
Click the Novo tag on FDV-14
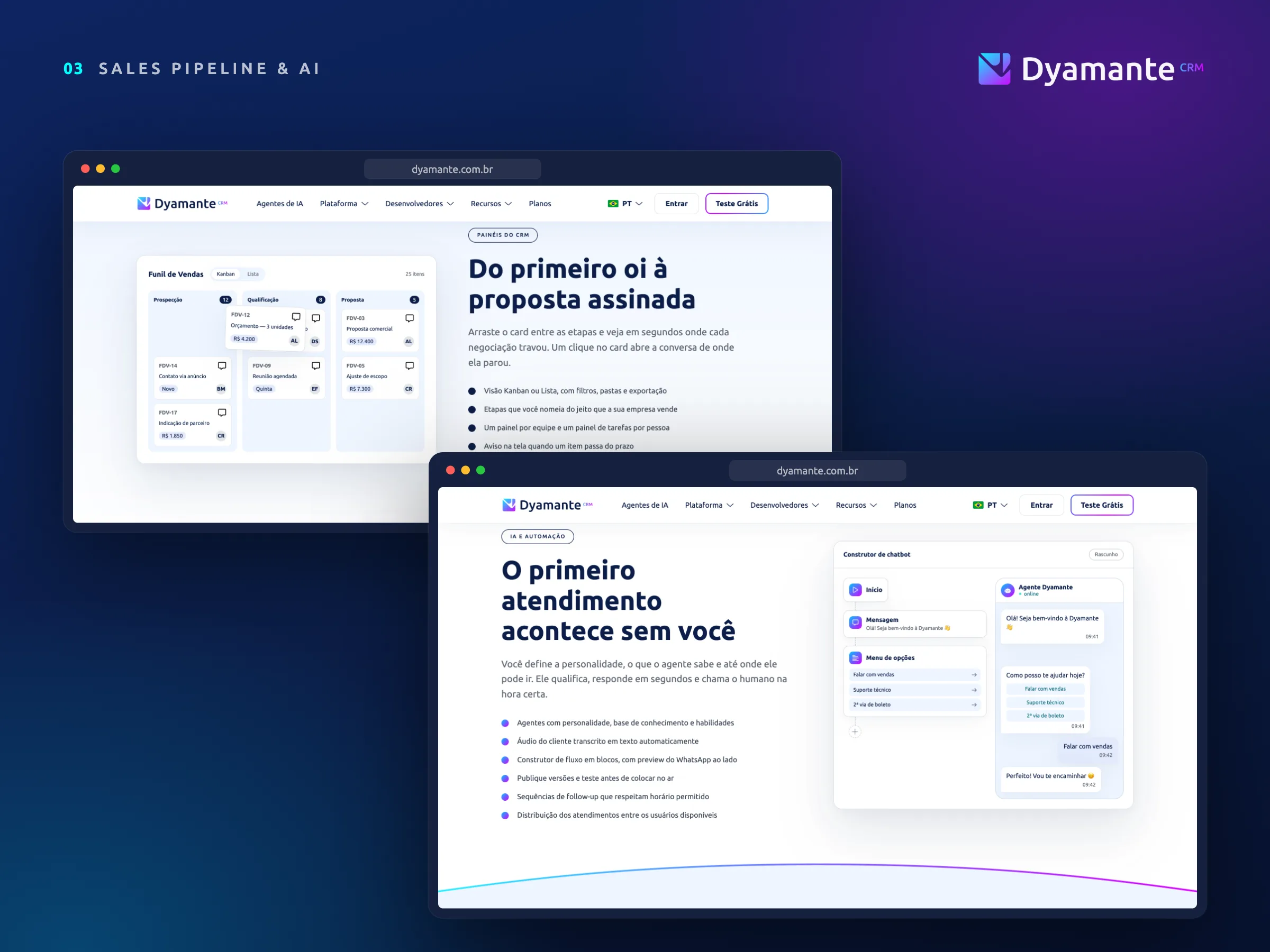tap(168, 389)
